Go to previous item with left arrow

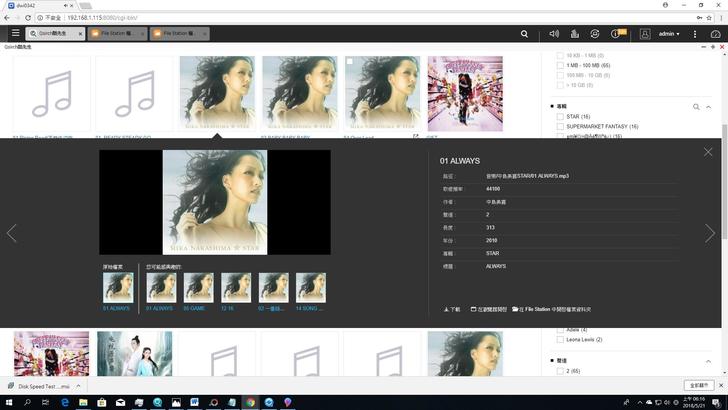point(12,233)
